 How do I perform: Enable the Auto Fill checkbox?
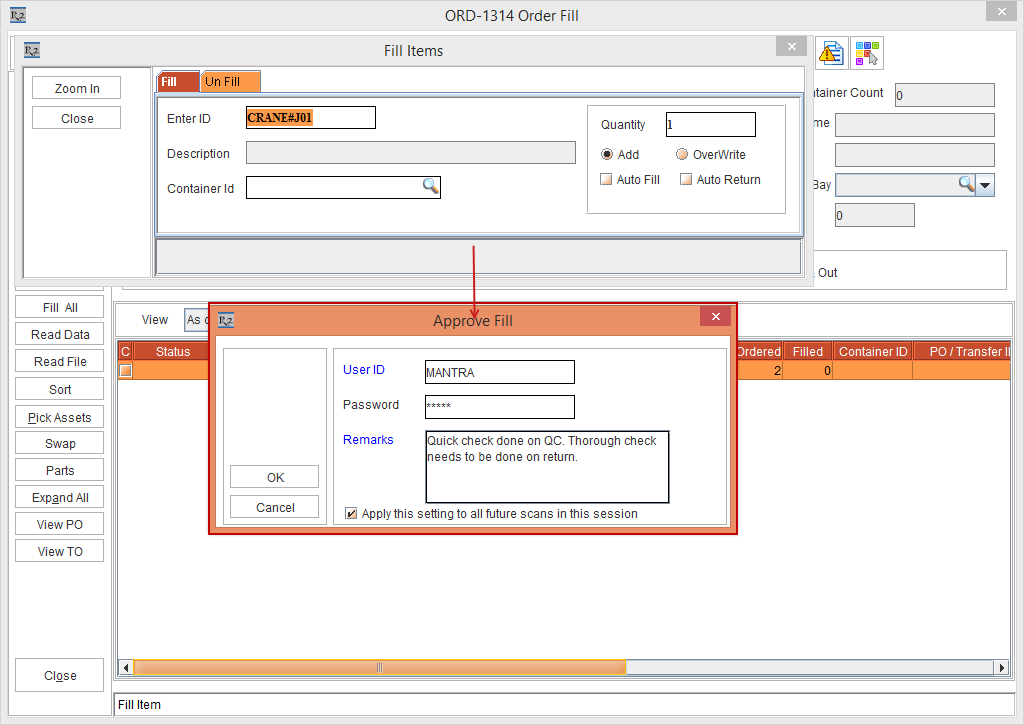606,180
